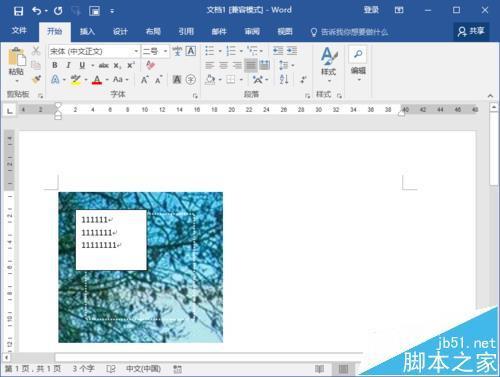The height and width of the screenshot is (377, 500).
Task: Click the 中文(中国) language indicator
Action: coord(143,369)
